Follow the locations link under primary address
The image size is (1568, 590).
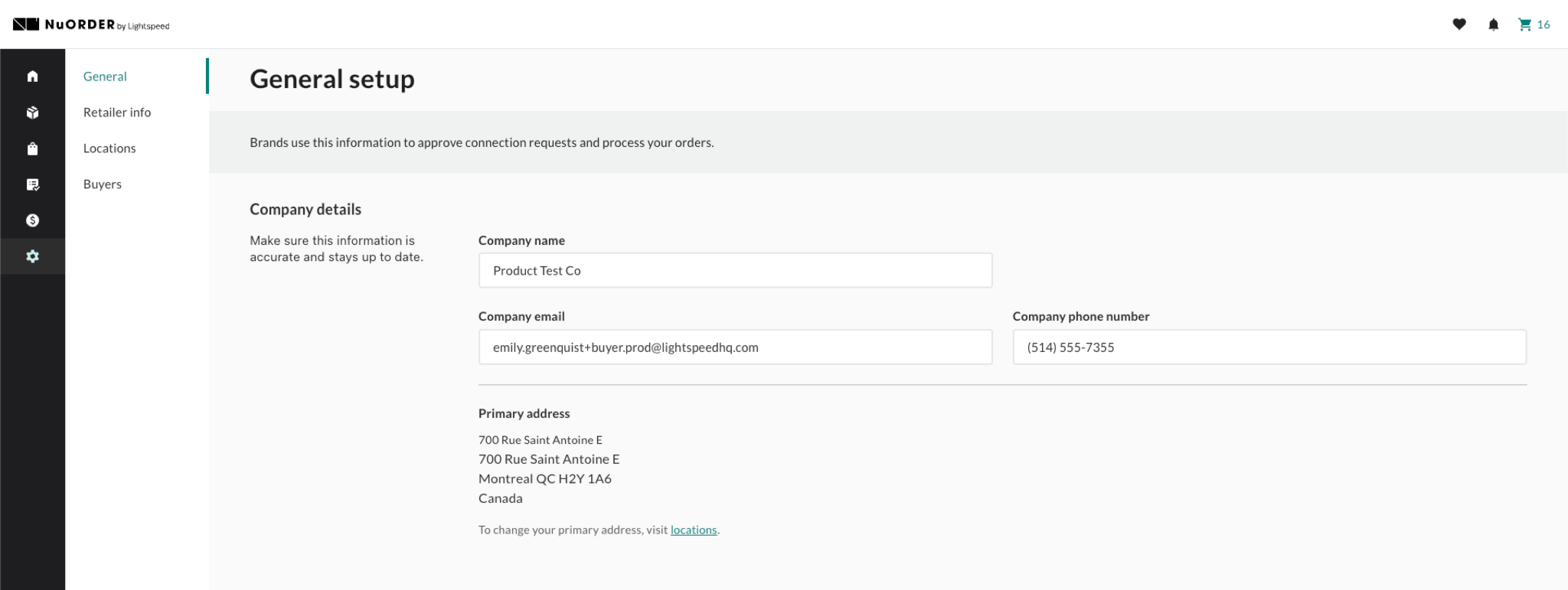[694, 530]
